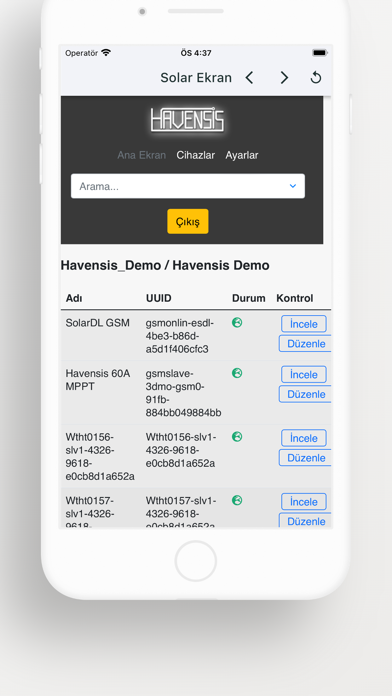
Task: Open the Ana Ekran menu item
Action: (x=142, y=155)
